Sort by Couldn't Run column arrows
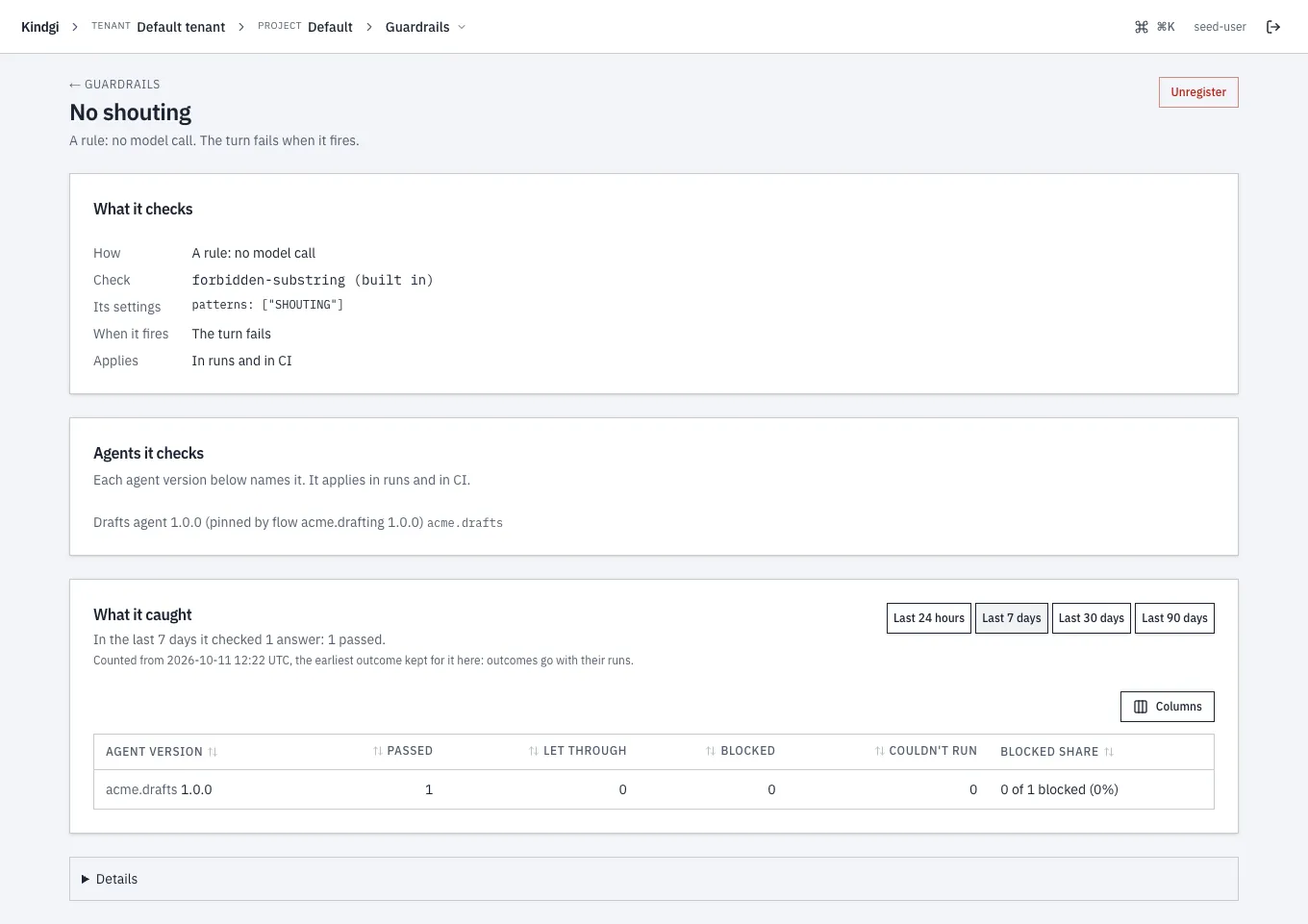This screenshot has height=924, width=1308. (880, 751)
